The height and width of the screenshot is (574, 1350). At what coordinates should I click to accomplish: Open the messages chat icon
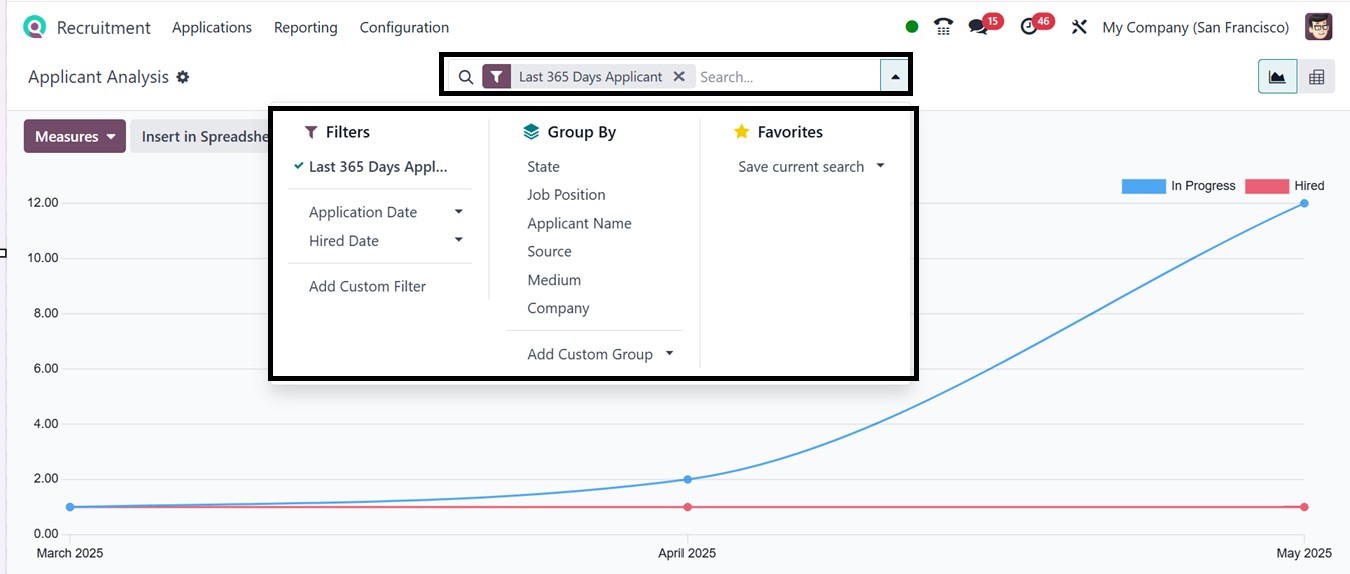click(979, 27)
